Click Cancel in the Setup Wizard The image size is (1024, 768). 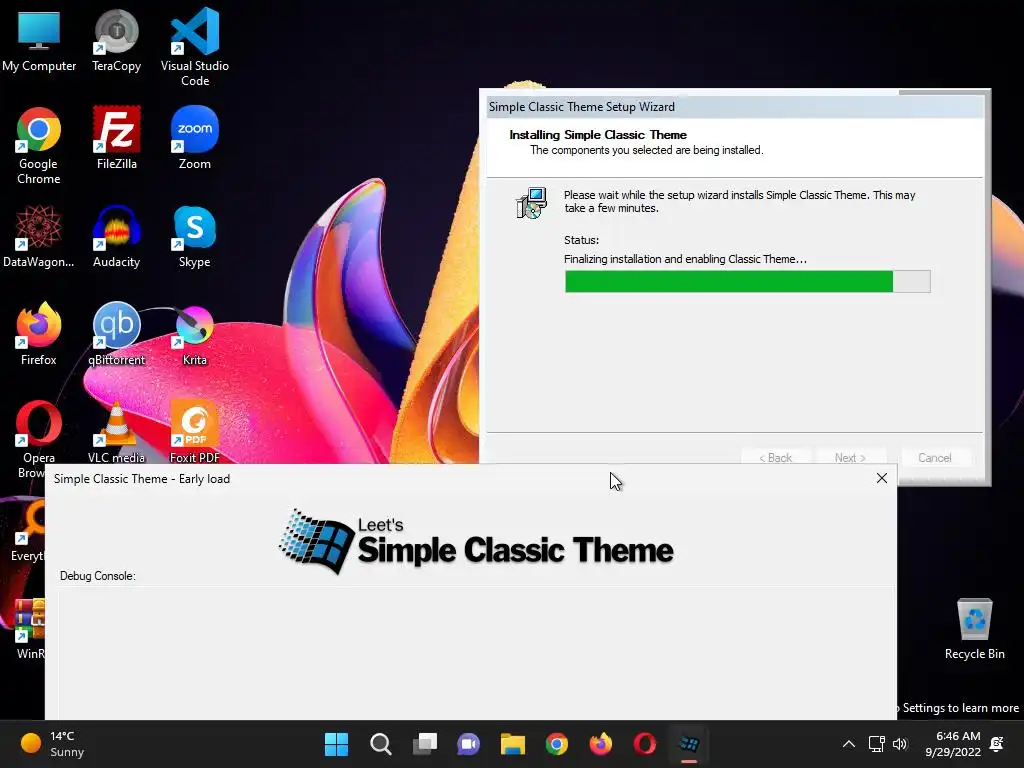(935, 458)
